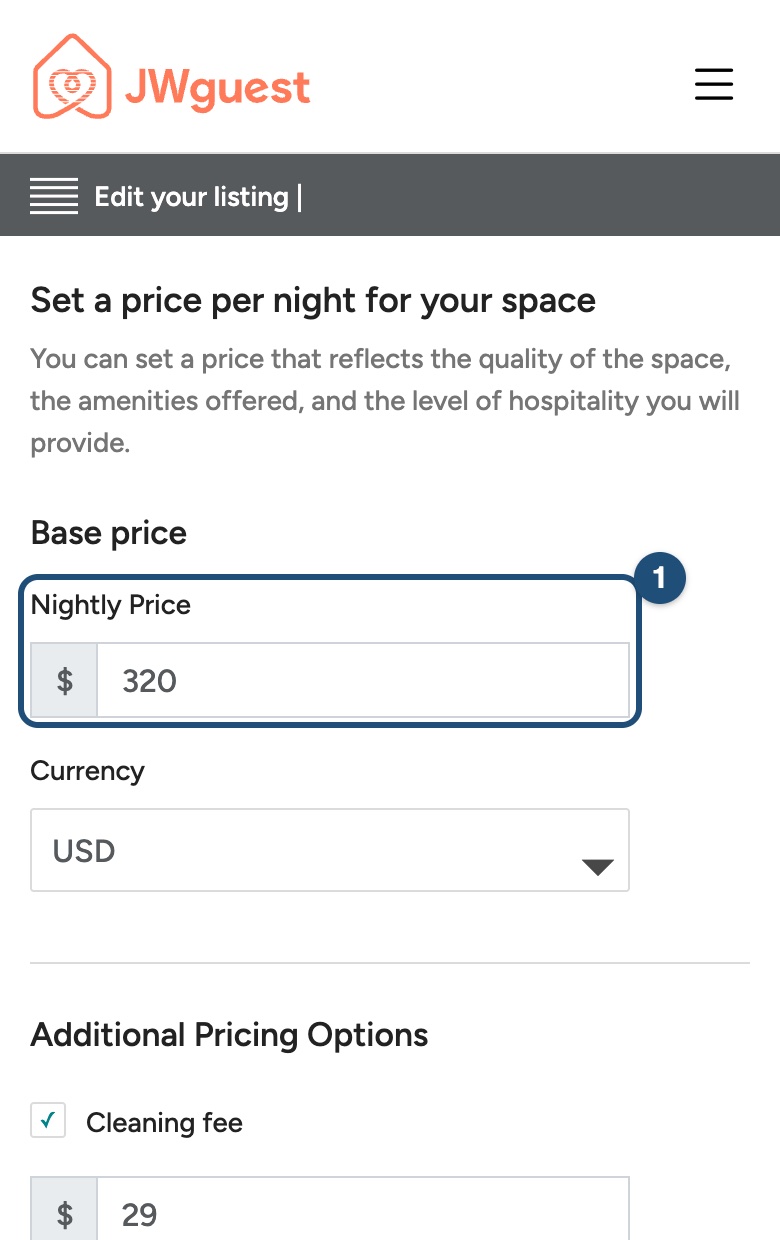Click the Base price heading
The width and height of the screenshot is (780, 1240).
point(109,533)
